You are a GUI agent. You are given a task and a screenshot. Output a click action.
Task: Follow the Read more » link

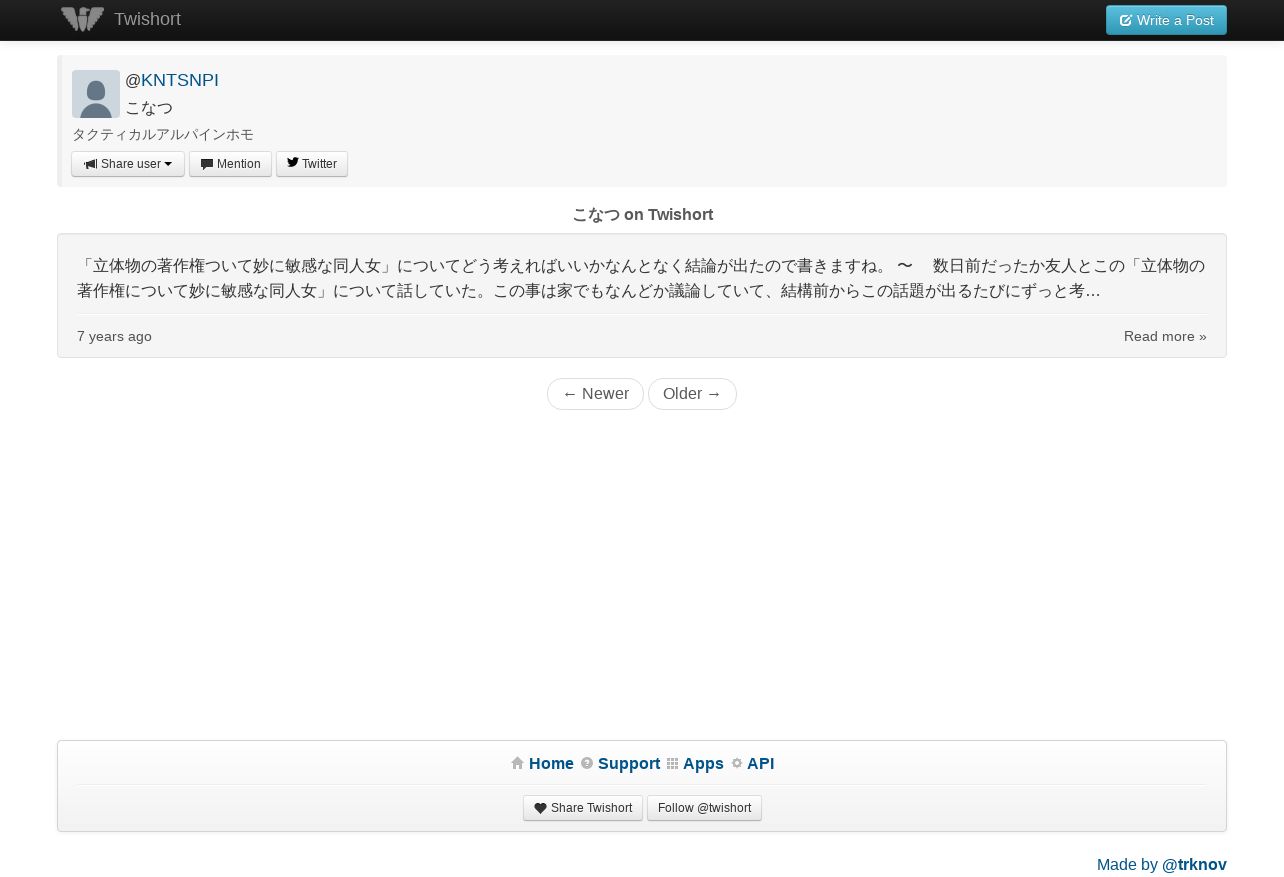[x=1165, y=336]
